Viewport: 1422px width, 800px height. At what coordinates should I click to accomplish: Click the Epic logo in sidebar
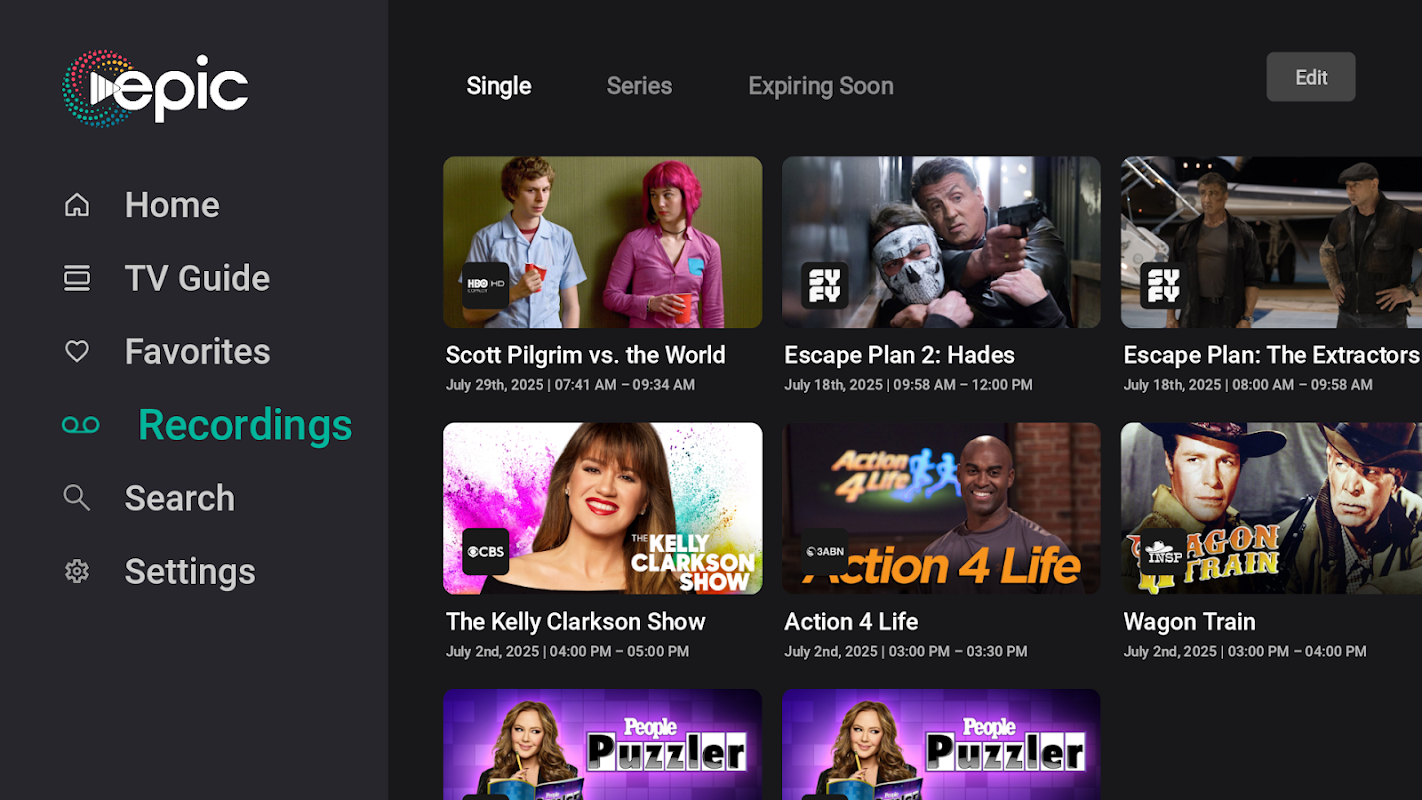[x=155, y=89]
